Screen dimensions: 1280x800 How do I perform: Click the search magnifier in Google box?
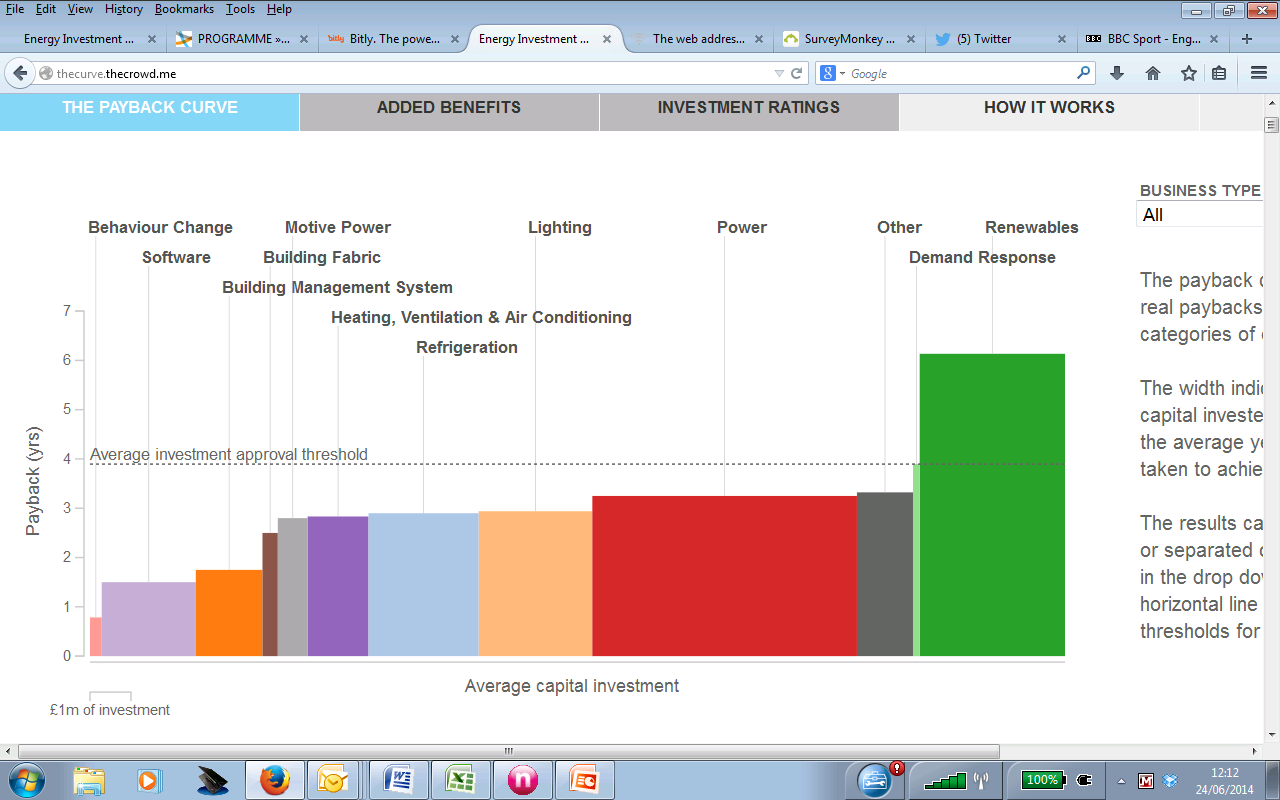click(1083, 73)
